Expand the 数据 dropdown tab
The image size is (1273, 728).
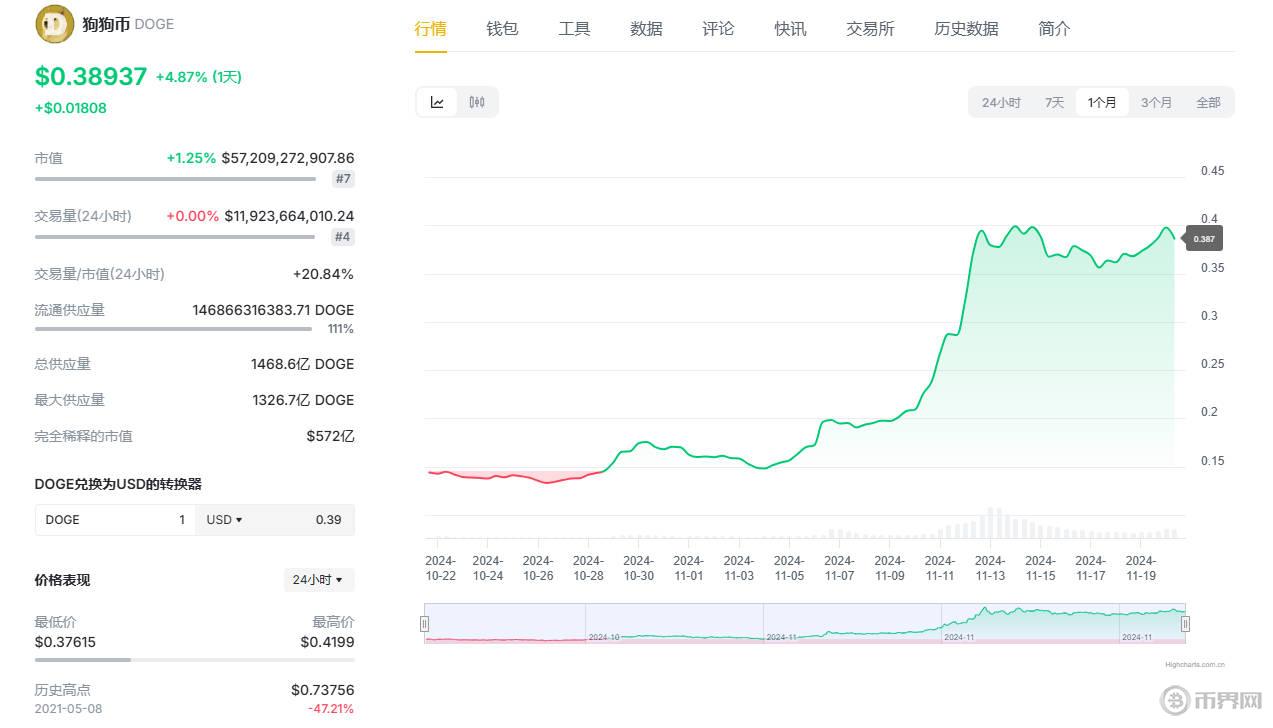(x=646, y=29)
